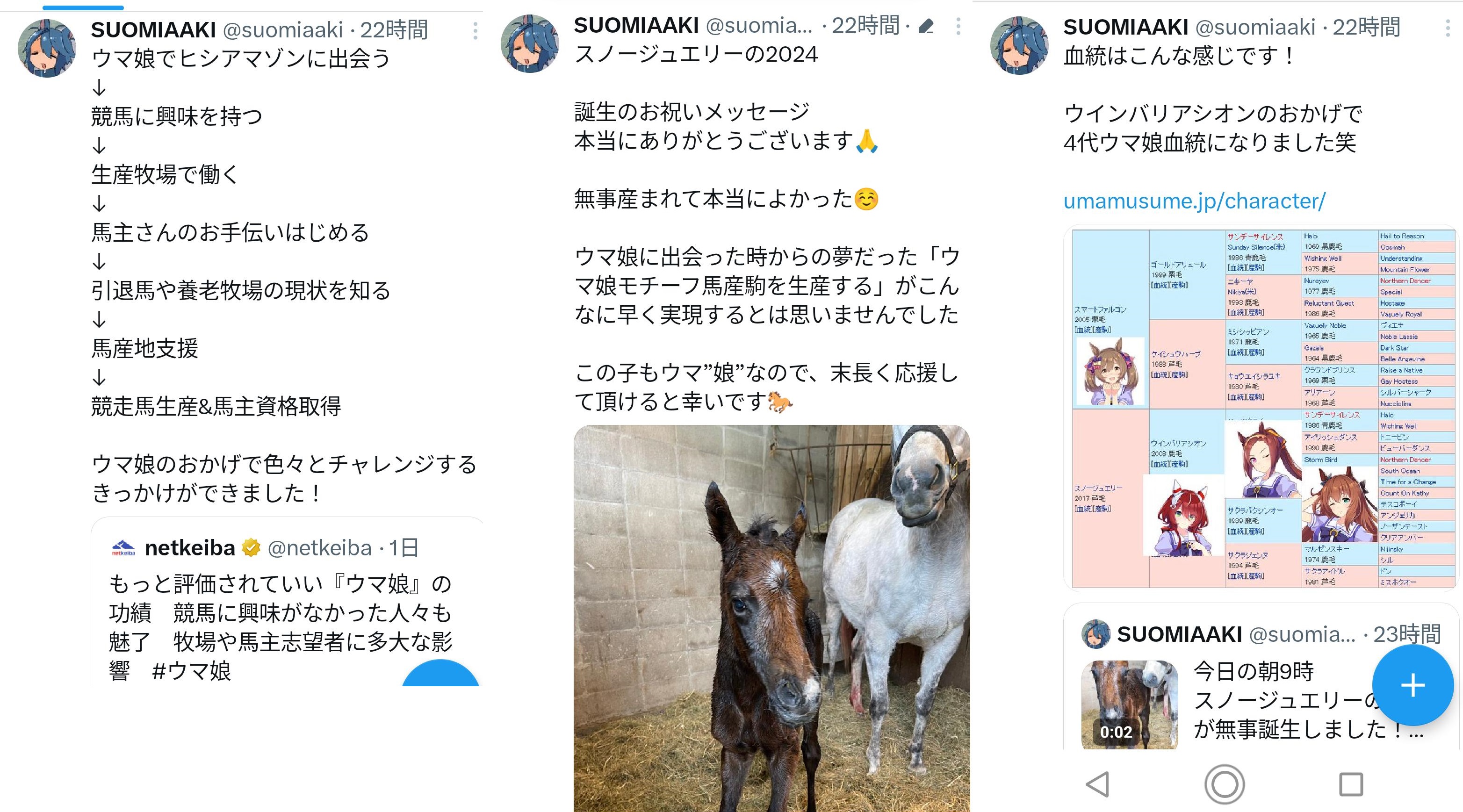Tap the Android recent apps square button
Screen dimensions: 1463x812
click(1351, 784)
